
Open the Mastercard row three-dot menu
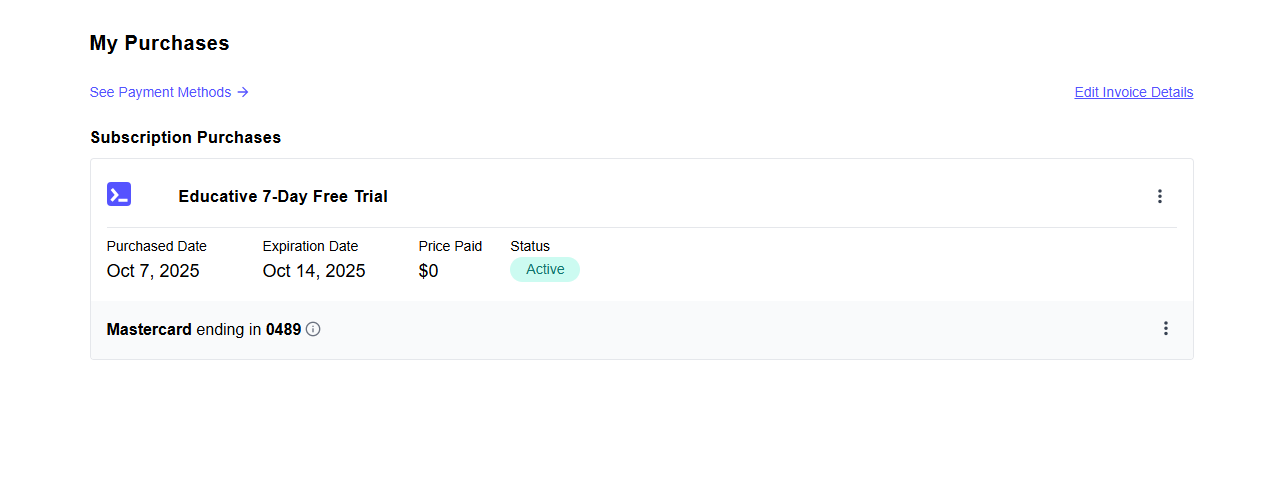coord(1165,328)
